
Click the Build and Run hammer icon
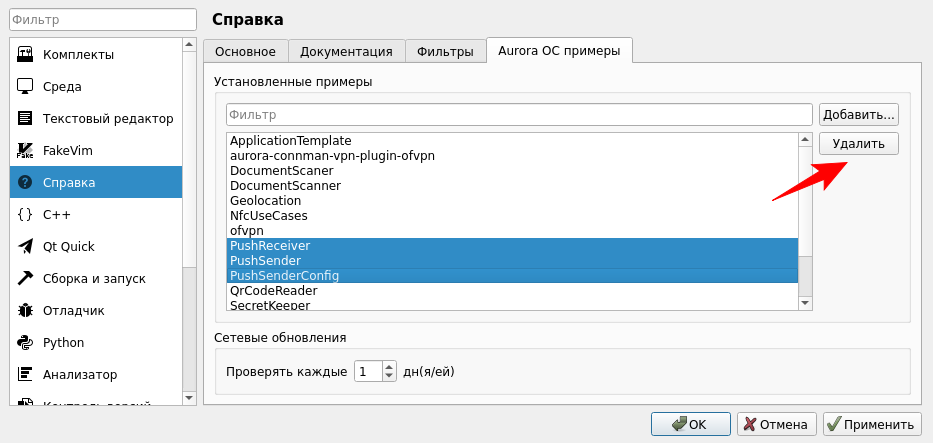26,278
